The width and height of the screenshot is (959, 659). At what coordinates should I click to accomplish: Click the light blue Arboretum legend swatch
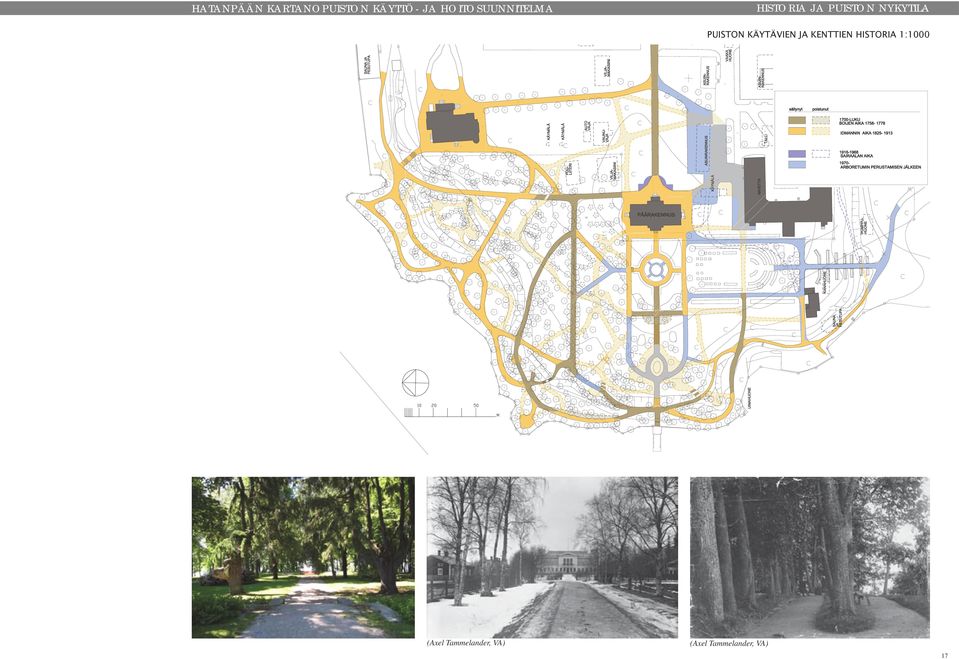pyautogui.click(x=796, y=165)
